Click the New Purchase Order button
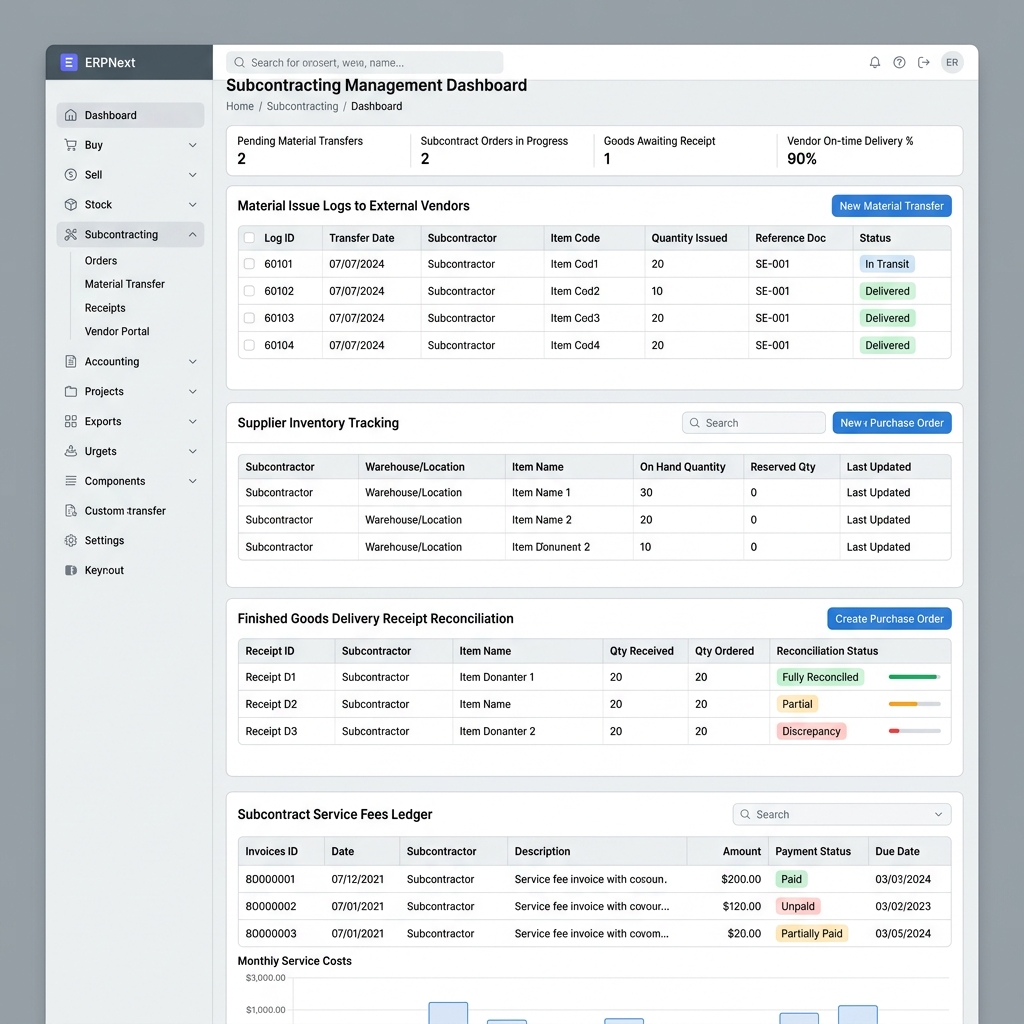 click(891, 423)
